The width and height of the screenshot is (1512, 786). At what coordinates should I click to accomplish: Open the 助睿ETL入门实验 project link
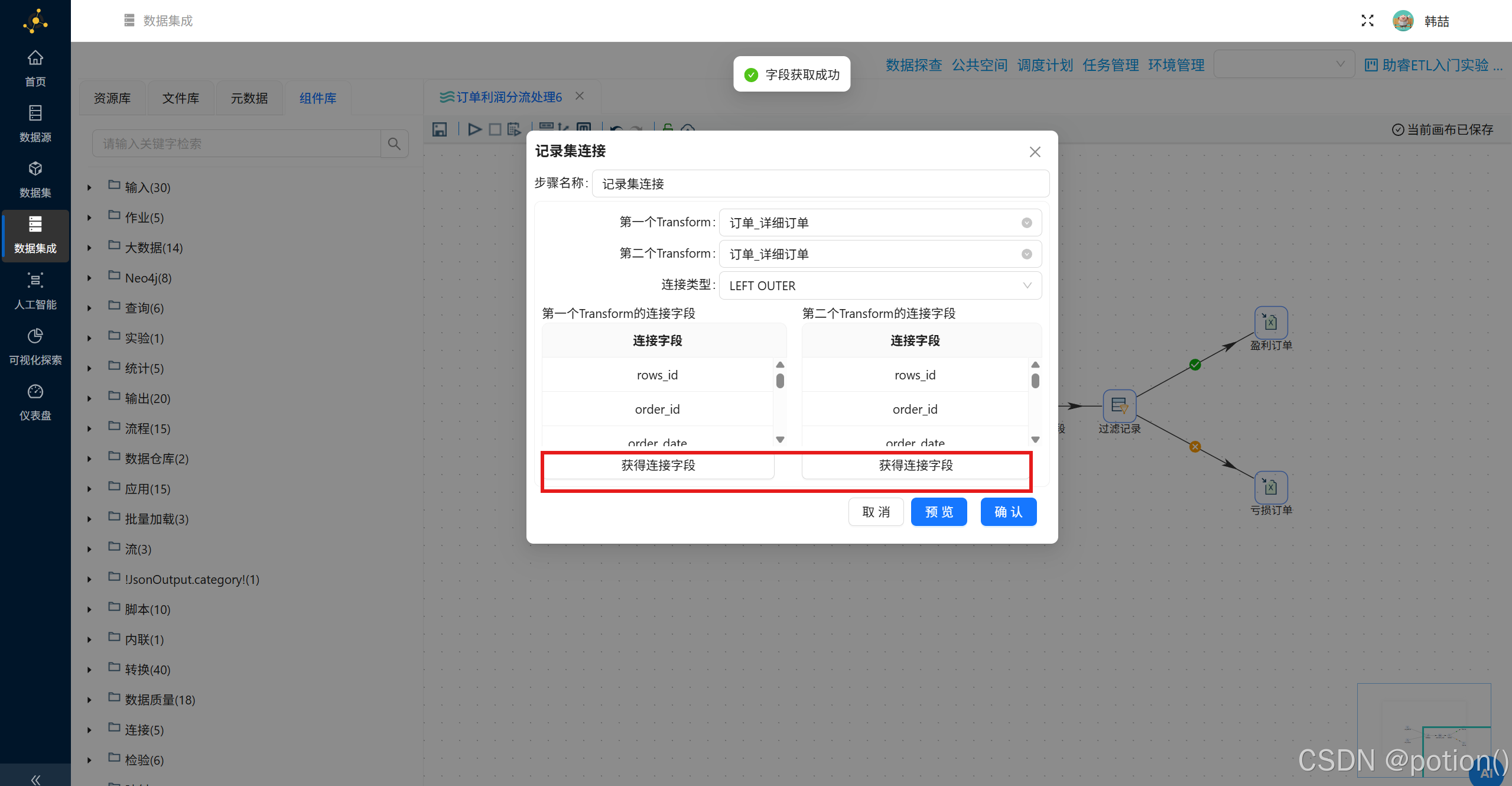pyautogui.click(x=1434, y=65)
